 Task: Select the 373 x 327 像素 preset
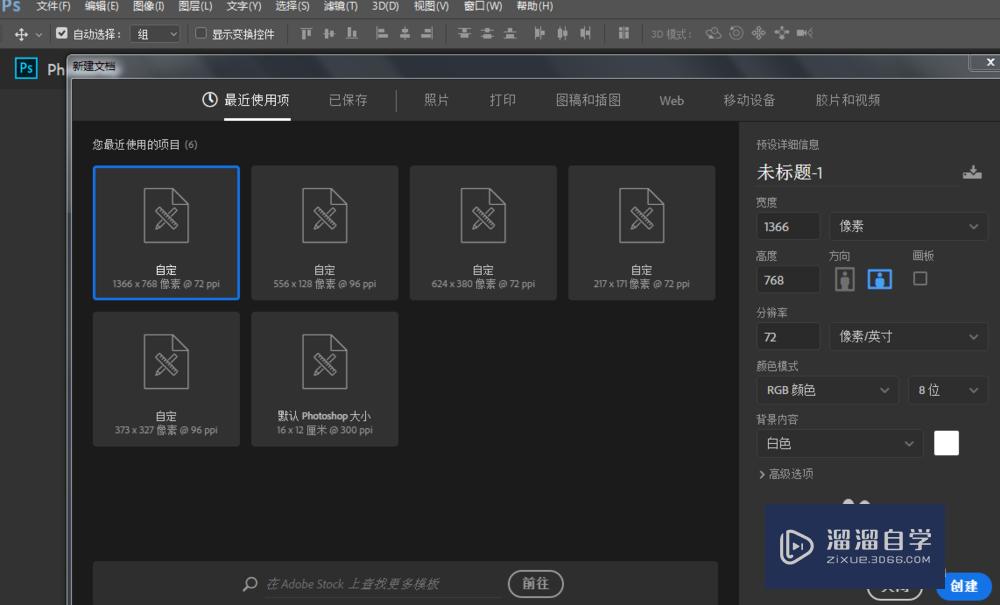point(166,379)
